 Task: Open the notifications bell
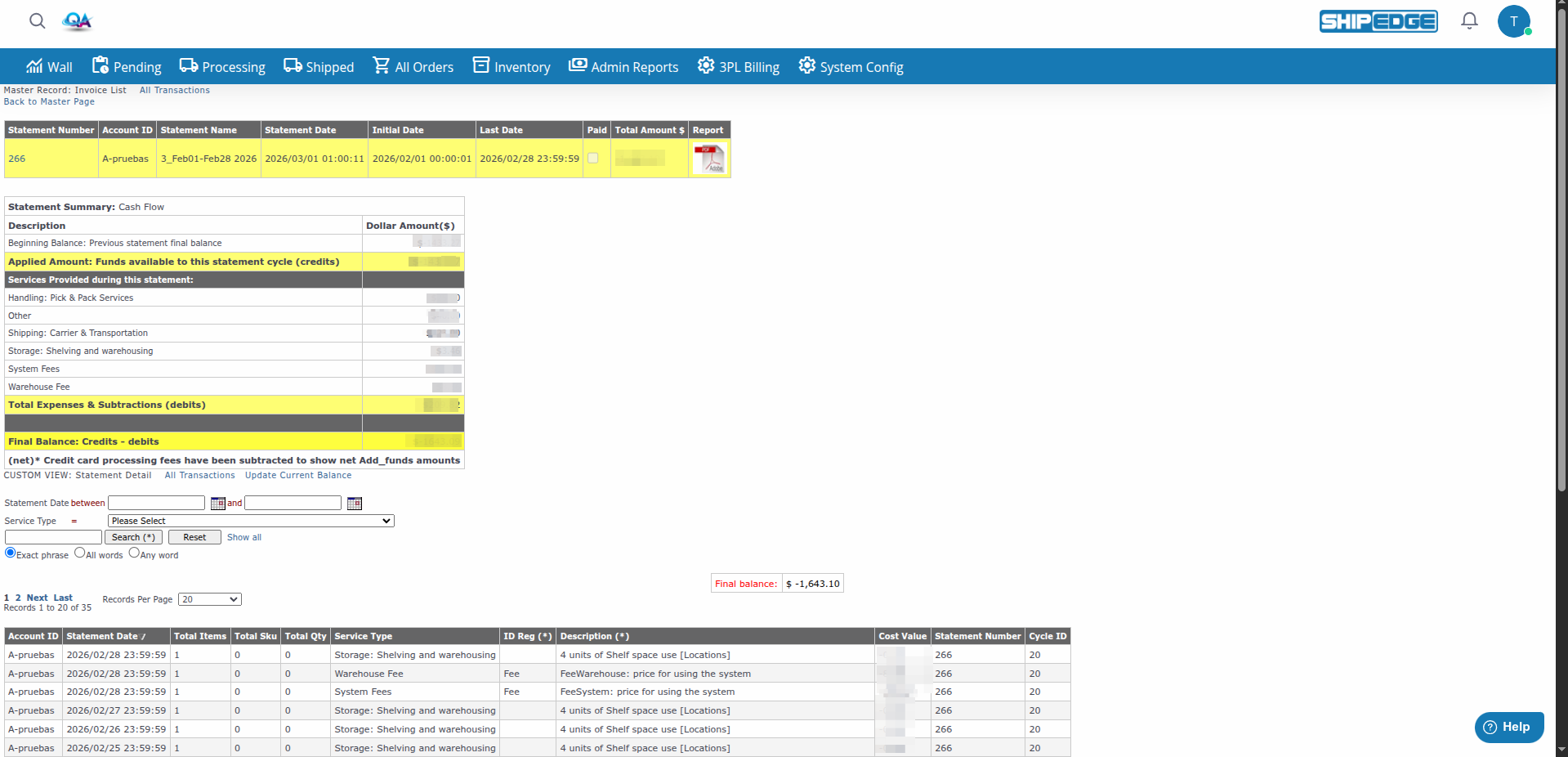coord(1468,20)
